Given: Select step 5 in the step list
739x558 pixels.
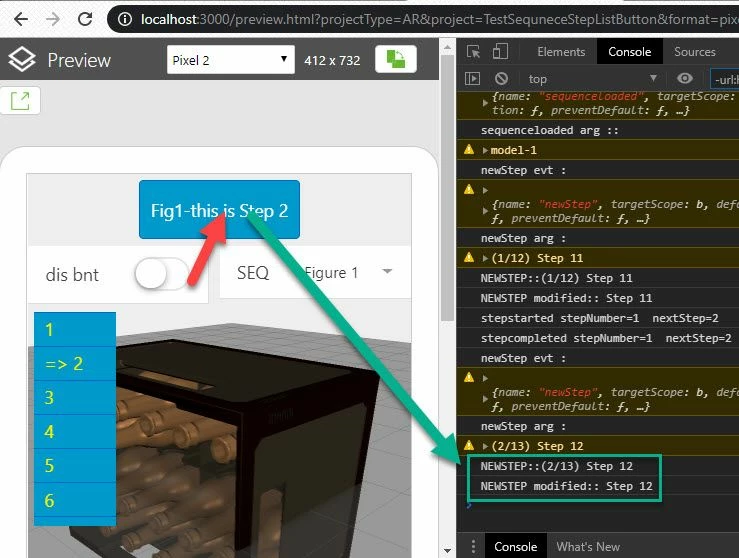Looking at the screenshot, I should point(75,466).
